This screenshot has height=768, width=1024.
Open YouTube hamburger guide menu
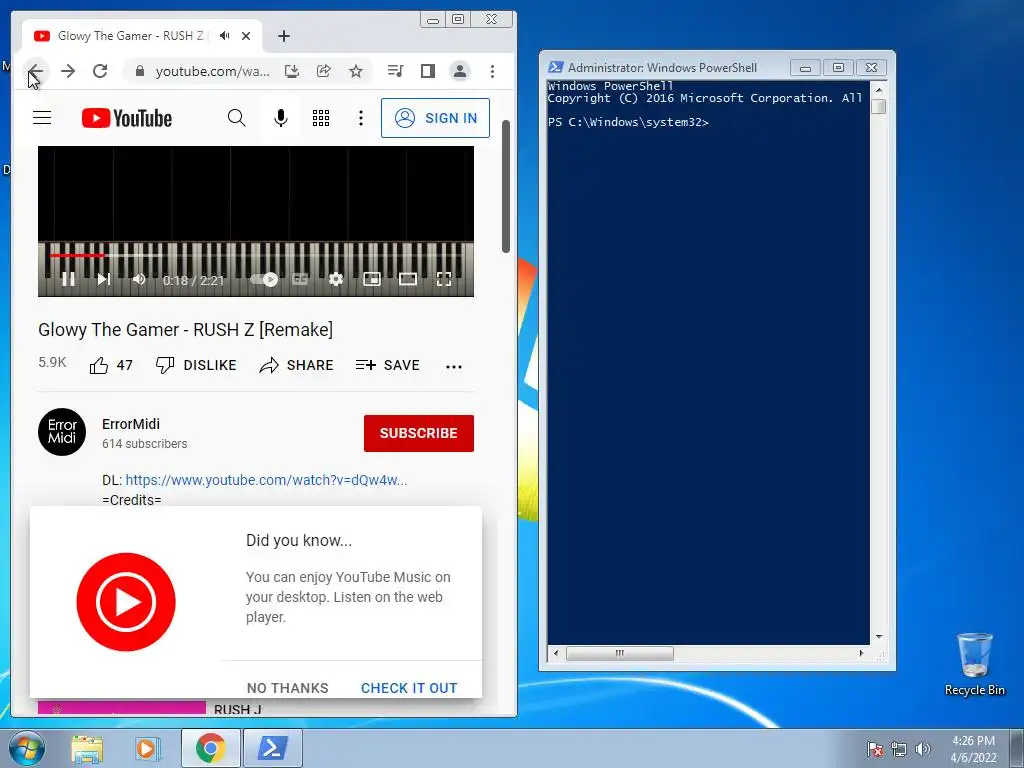pyautogui.click(x=42, y=118)
